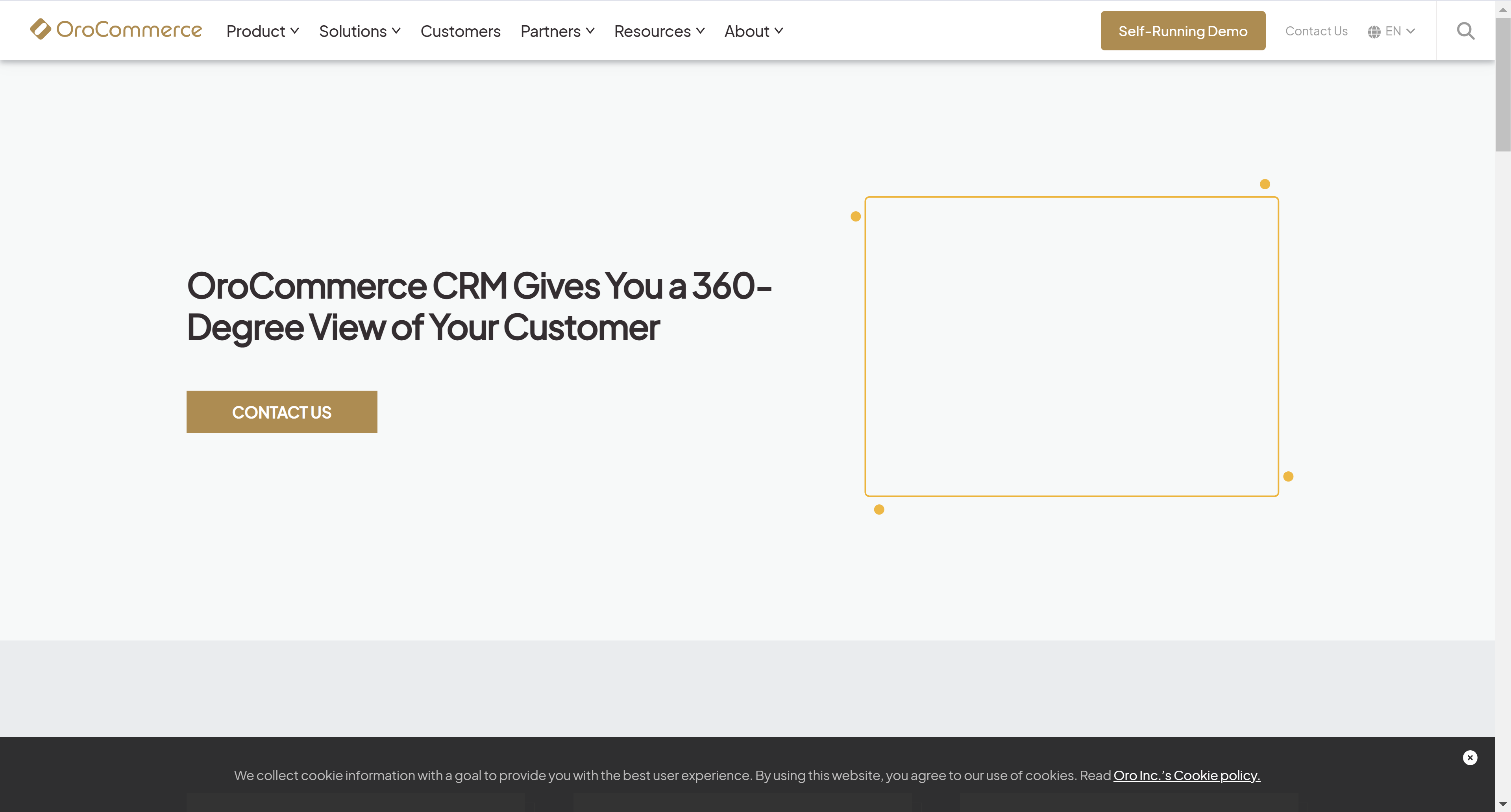This screenshot has height=812, width=1511.
Task: Expand the Product dropdown menu
Action: pos(262,31)
